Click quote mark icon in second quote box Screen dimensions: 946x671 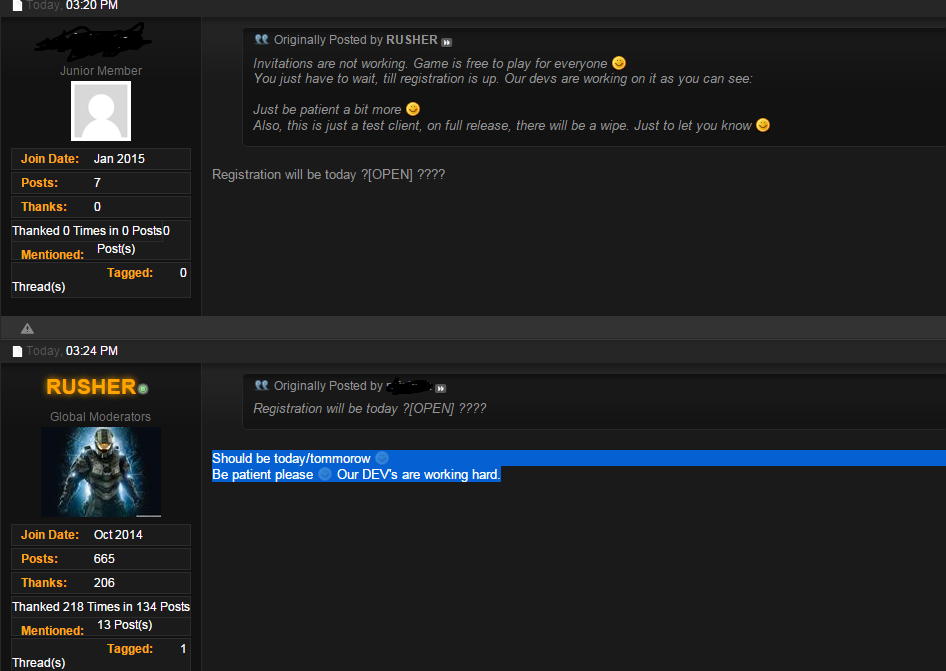coord(261,385)
